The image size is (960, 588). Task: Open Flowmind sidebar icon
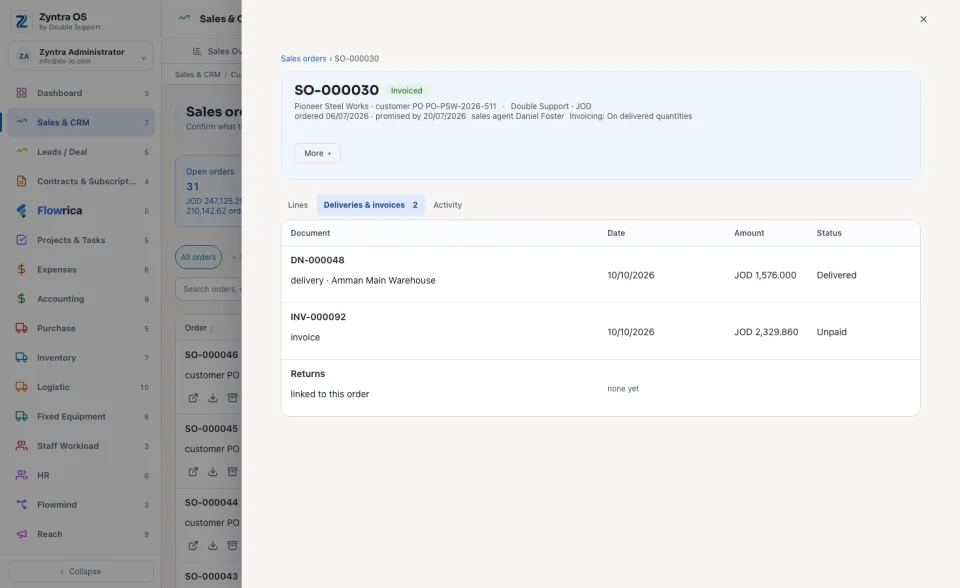coord(21,504)
